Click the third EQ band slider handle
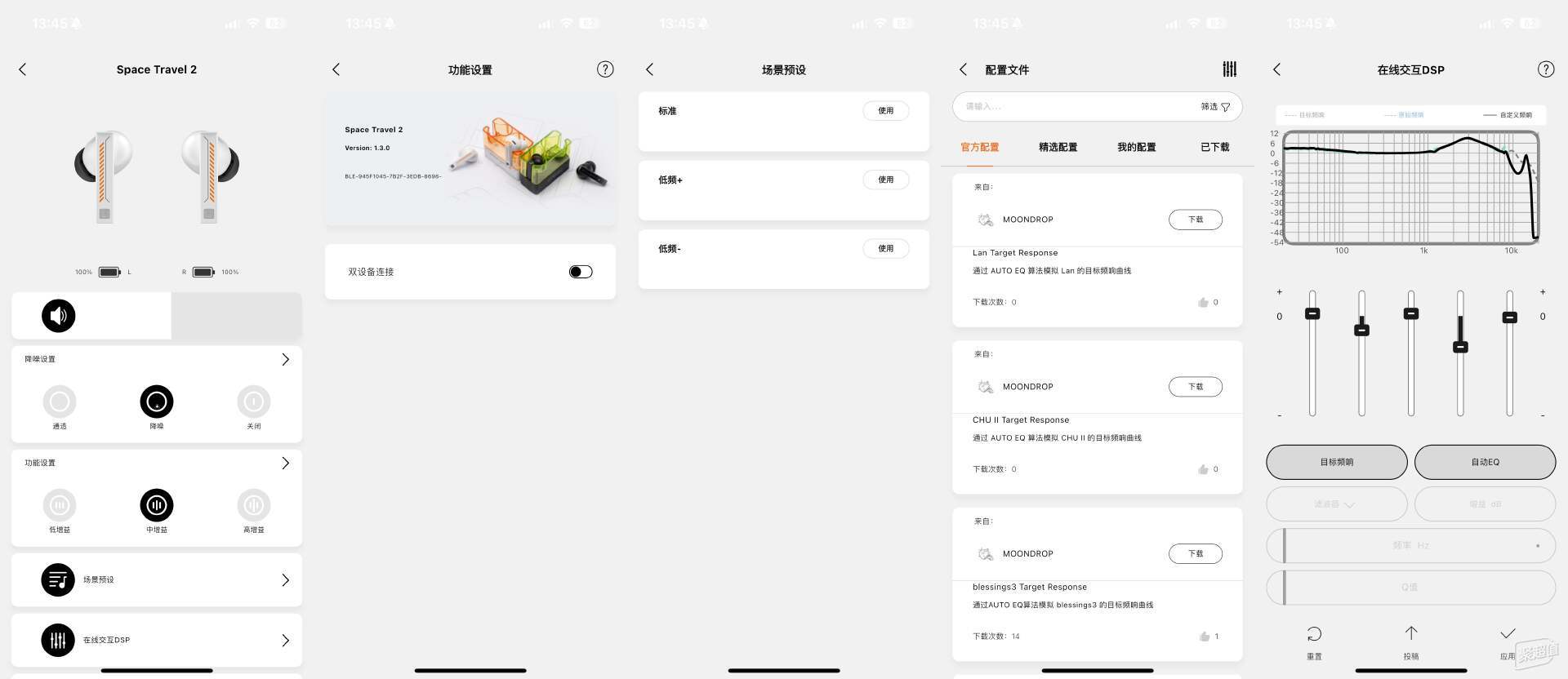This screenshot has height=679, width=1568. [x=1411, y=314]
